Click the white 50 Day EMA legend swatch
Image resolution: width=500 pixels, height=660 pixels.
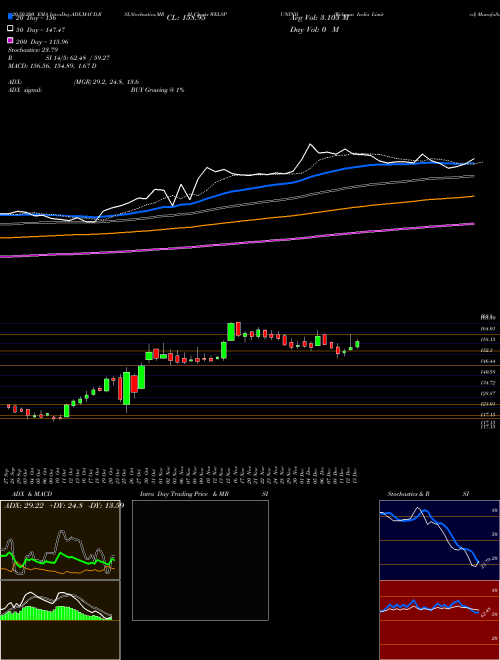point(11,29)
